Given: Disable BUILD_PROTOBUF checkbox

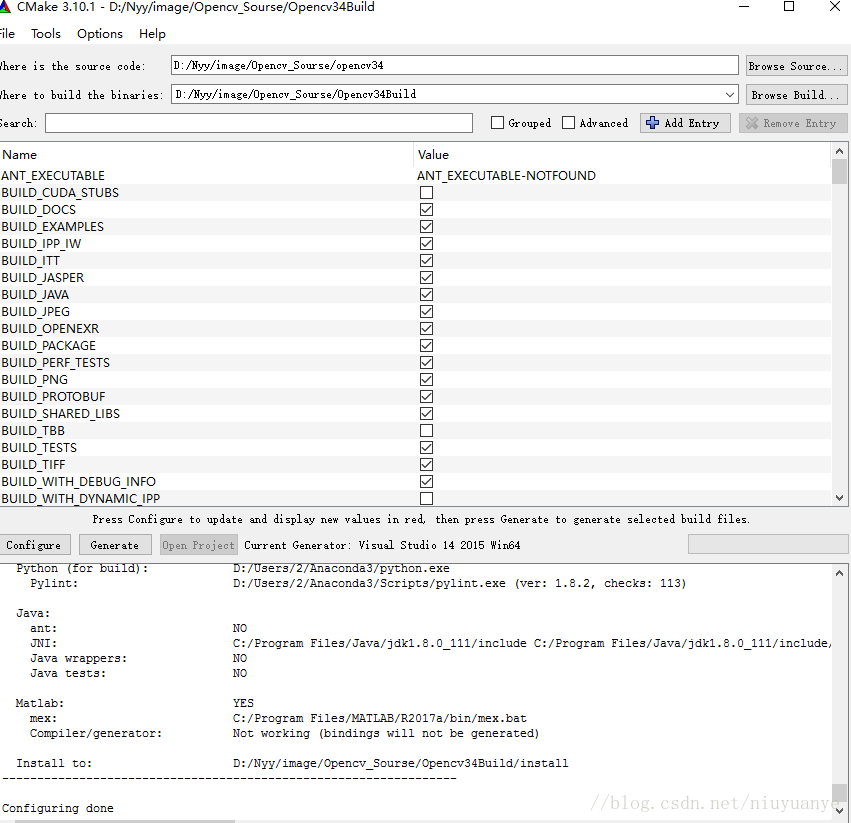Looking at the screenshot, I should coord(427,397).
